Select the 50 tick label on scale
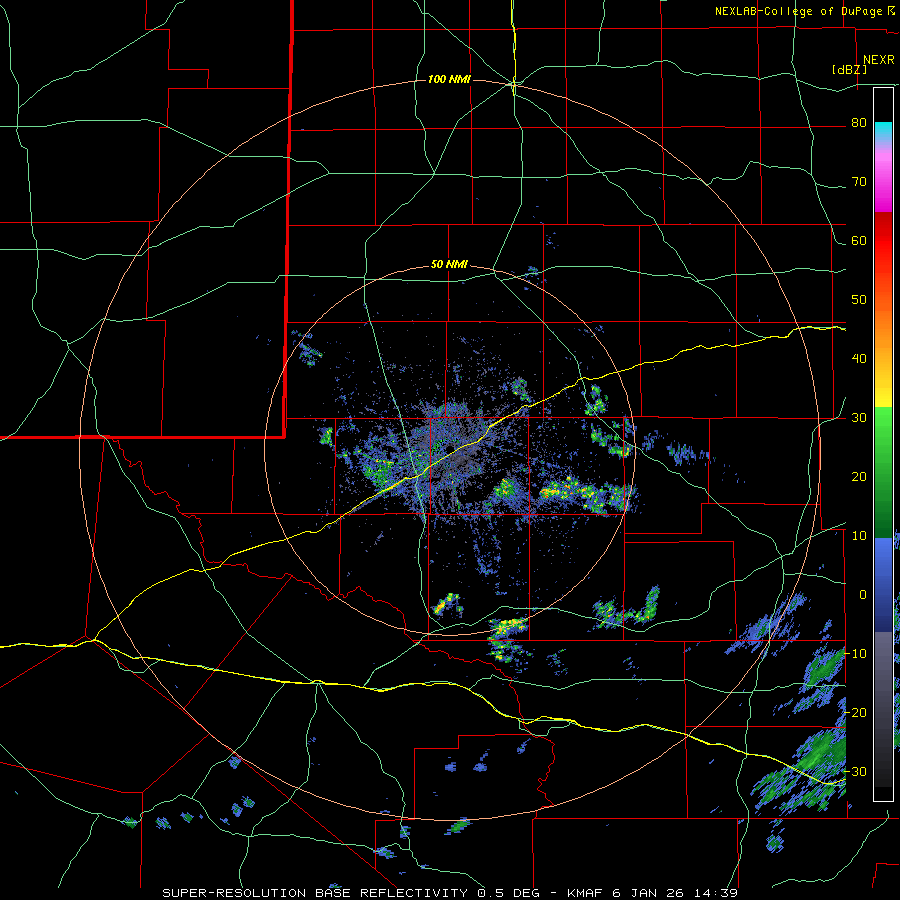The height and width of the screenshot is (900, 900). point(859,300)
